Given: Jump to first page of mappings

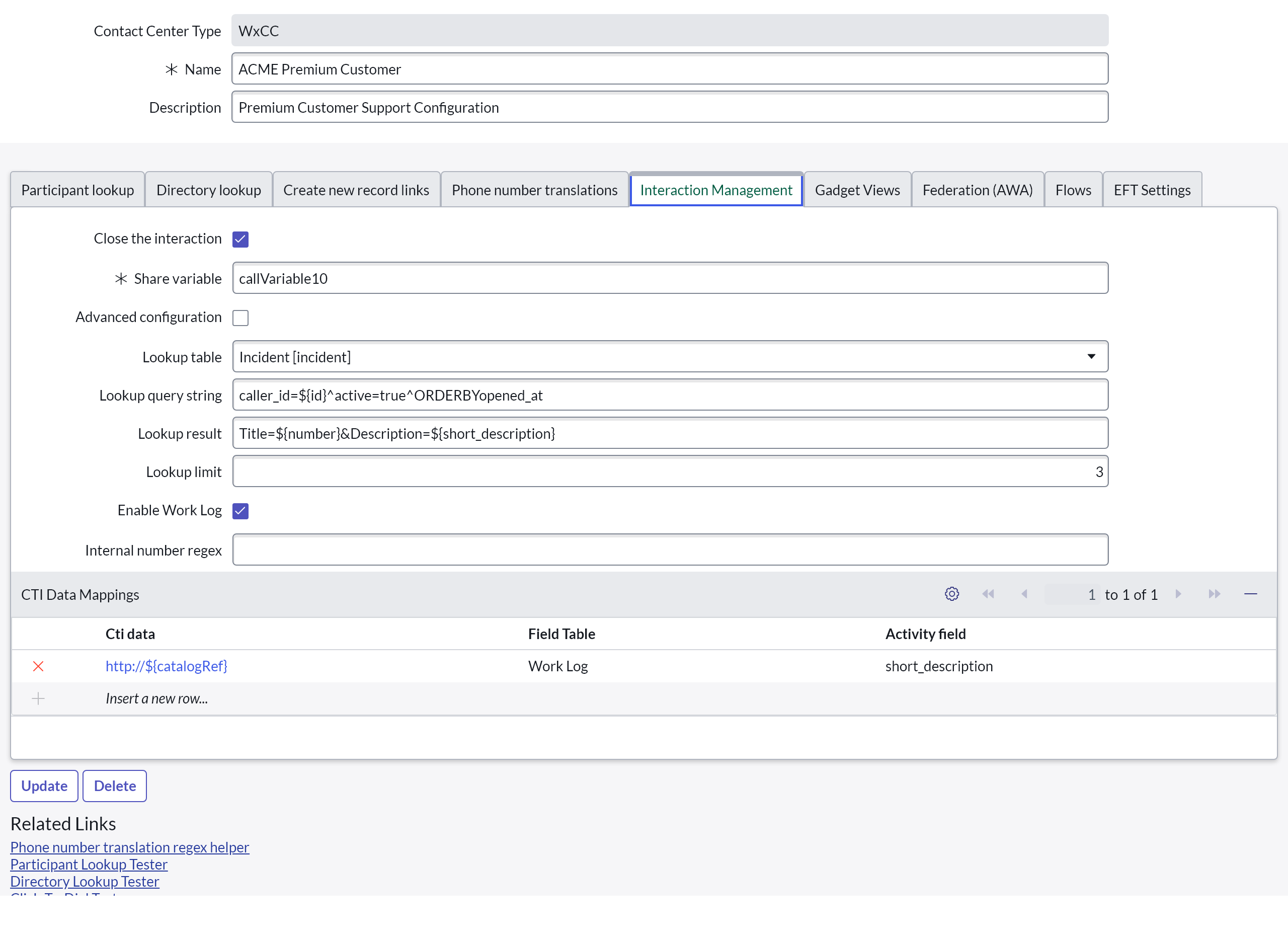Looking at the screenshot, I should pos(988,594).
